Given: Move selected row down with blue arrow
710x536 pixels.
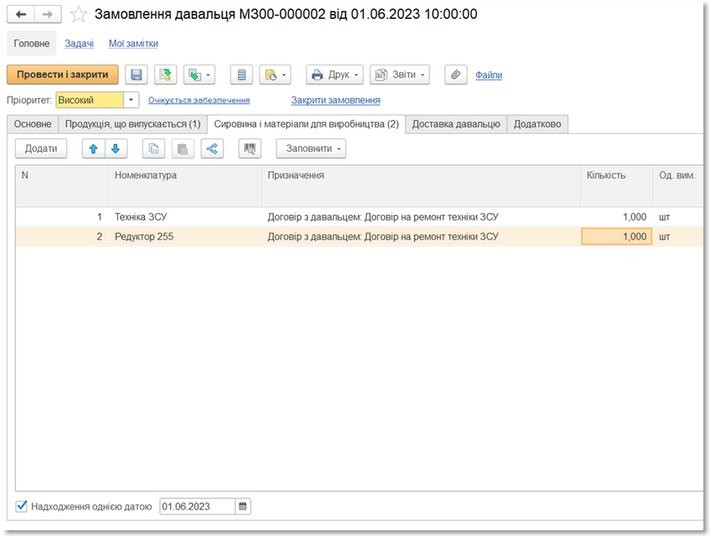Looking at the screenshot, I should (116, 149).
